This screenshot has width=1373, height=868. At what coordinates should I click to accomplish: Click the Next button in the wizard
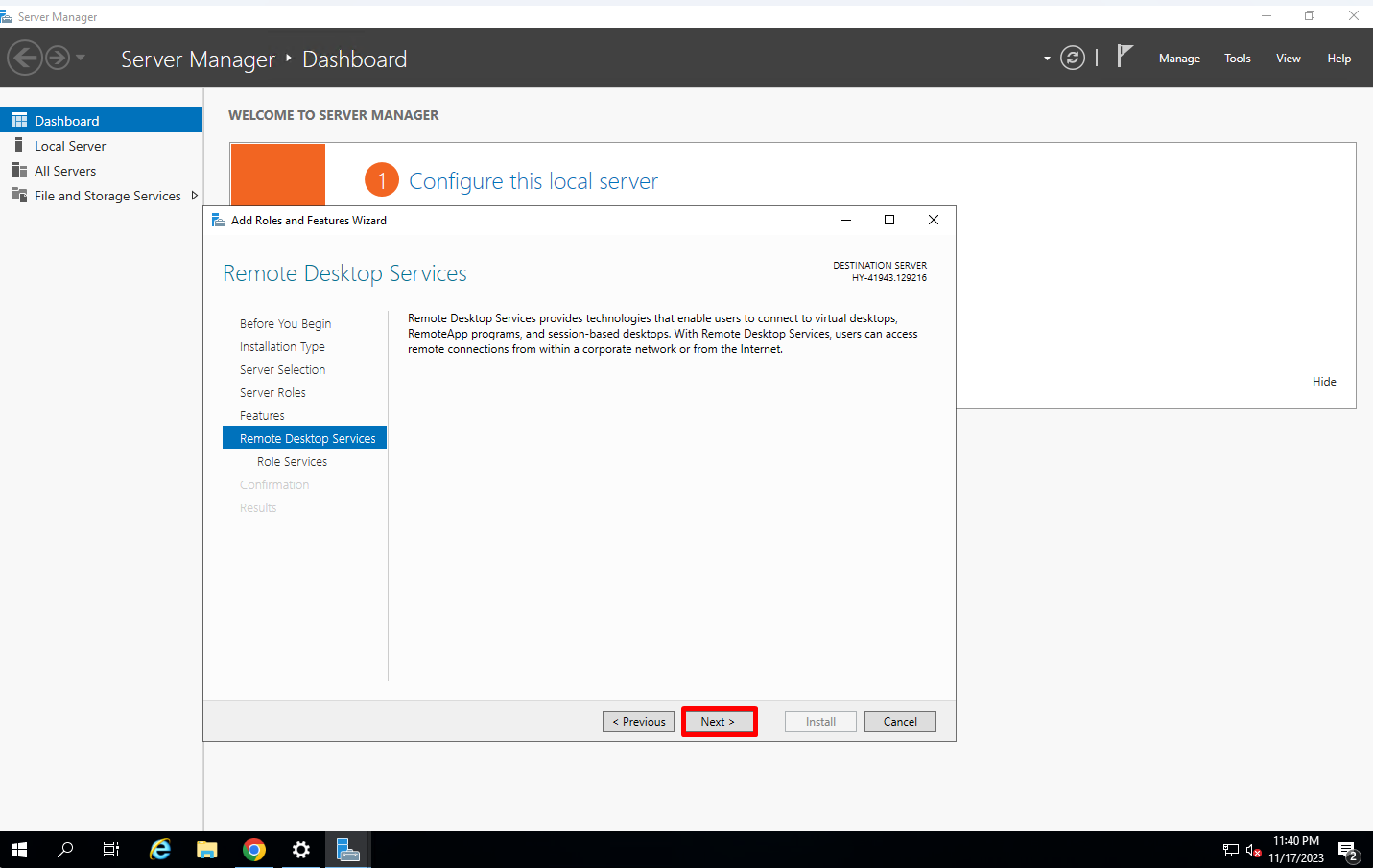point(719,720)
